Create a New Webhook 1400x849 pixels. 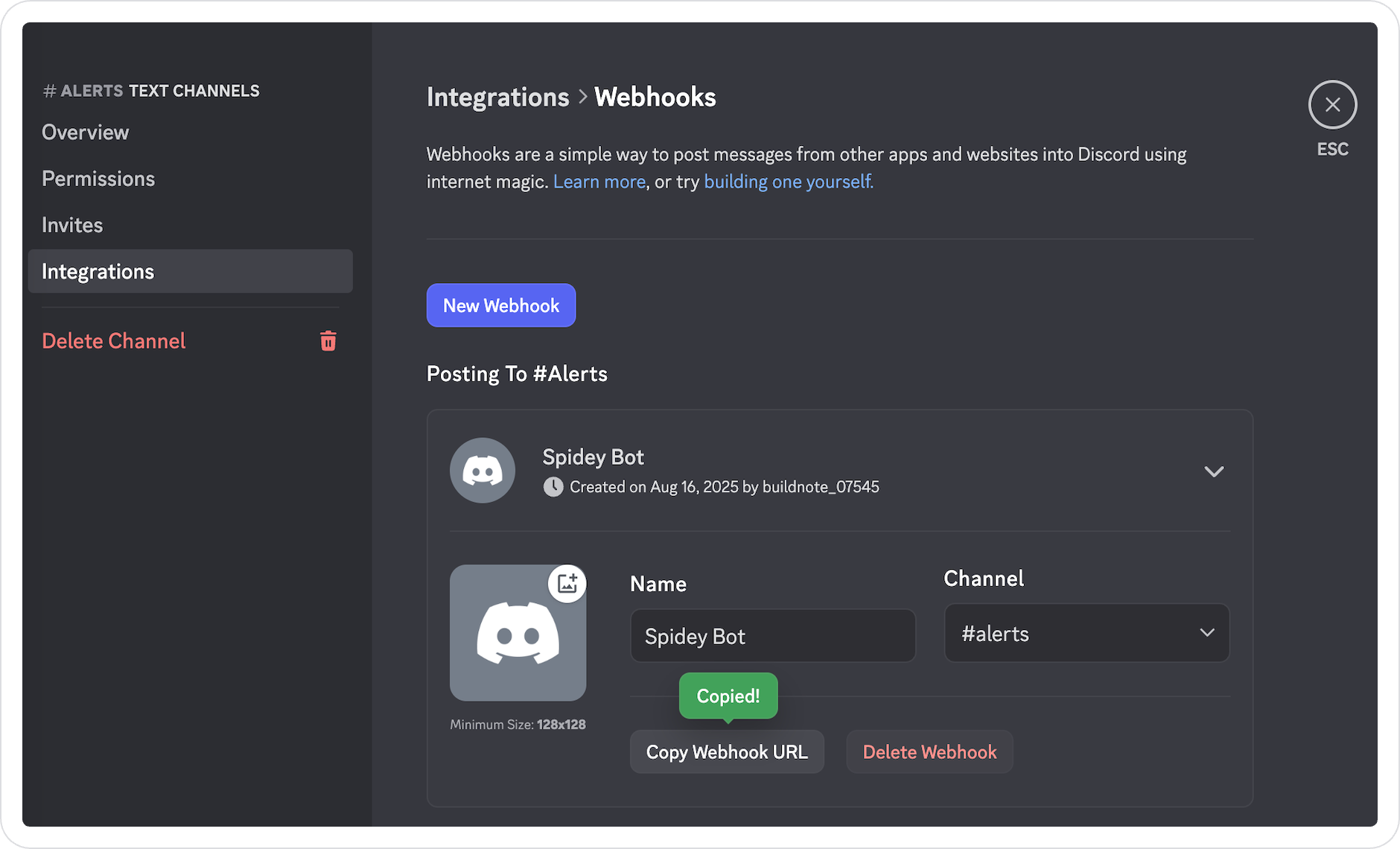[501, 305]
